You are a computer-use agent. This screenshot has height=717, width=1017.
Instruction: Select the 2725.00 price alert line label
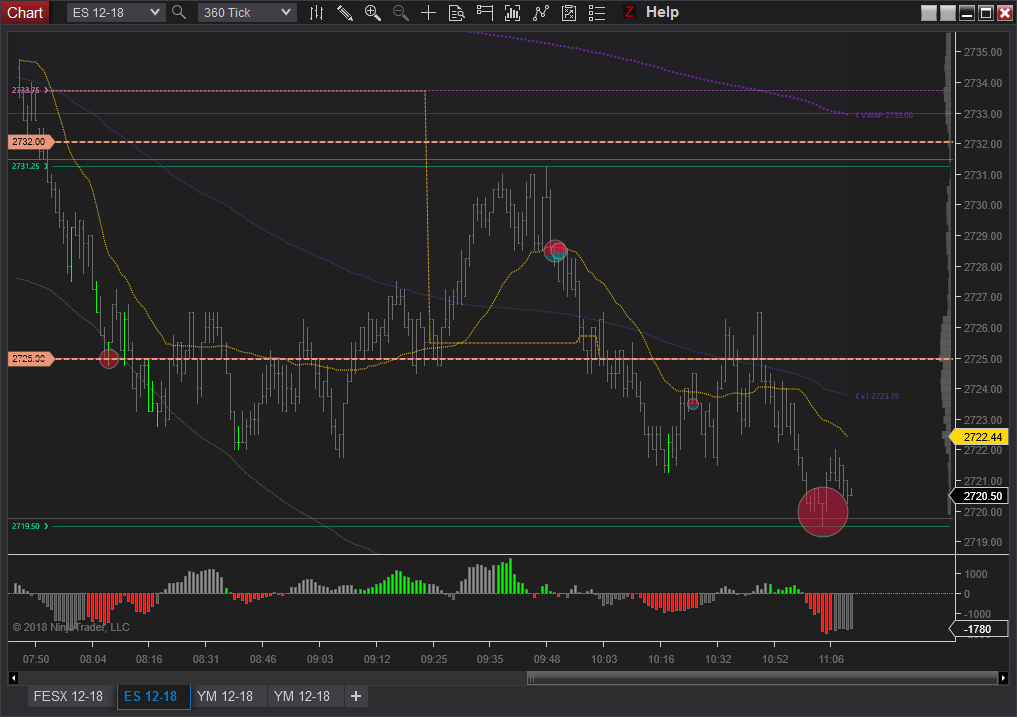(29, 358)
